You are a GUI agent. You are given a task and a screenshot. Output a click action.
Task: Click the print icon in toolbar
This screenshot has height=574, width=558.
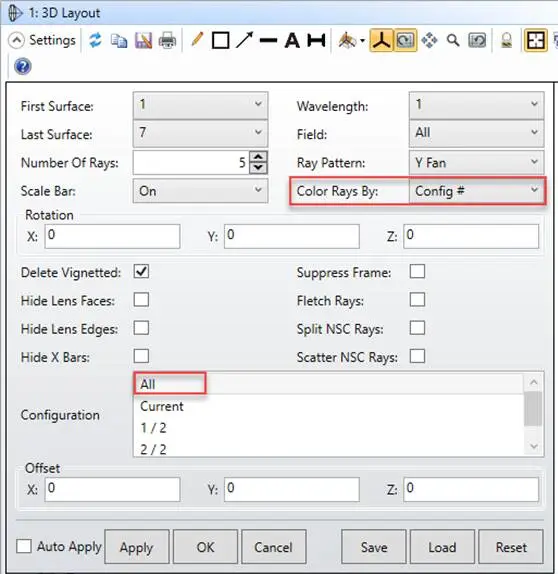click(167, 40)
